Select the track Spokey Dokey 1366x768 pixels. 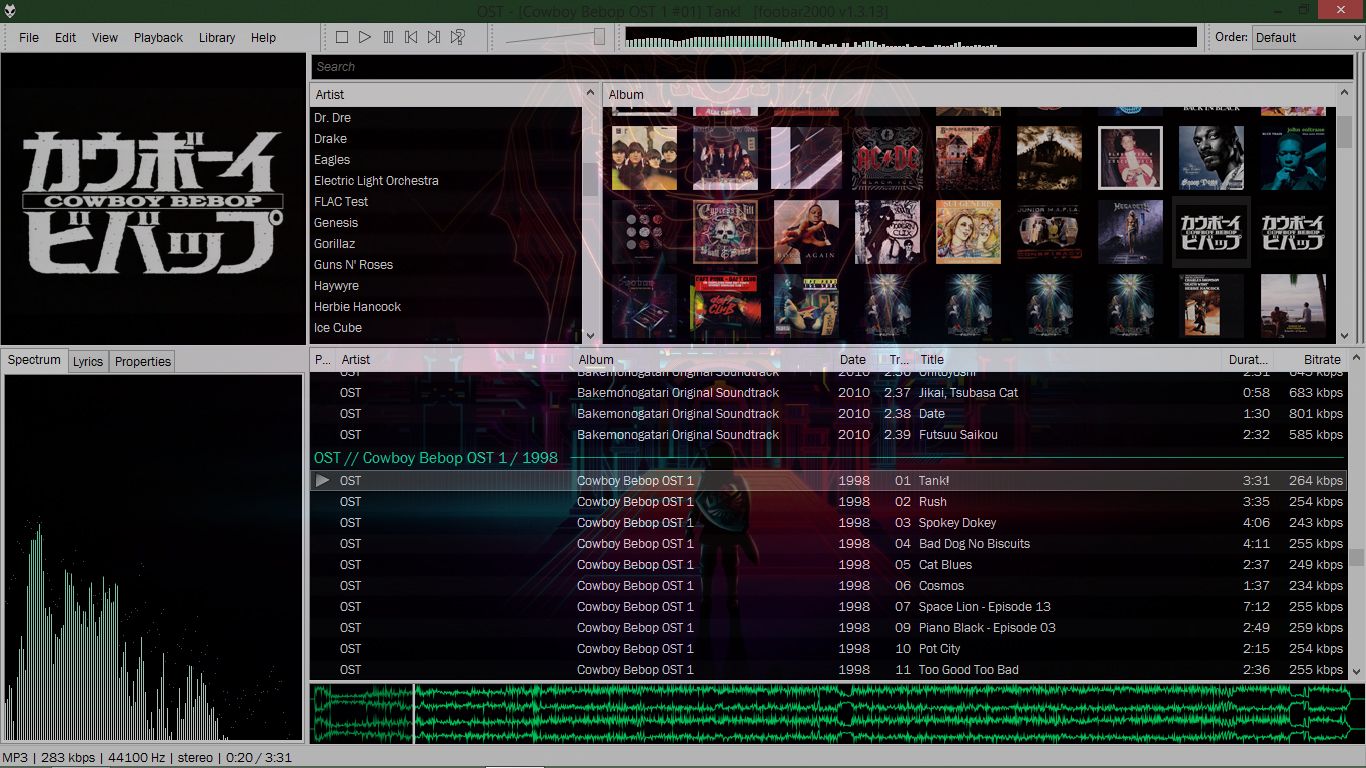pos(957,523)
